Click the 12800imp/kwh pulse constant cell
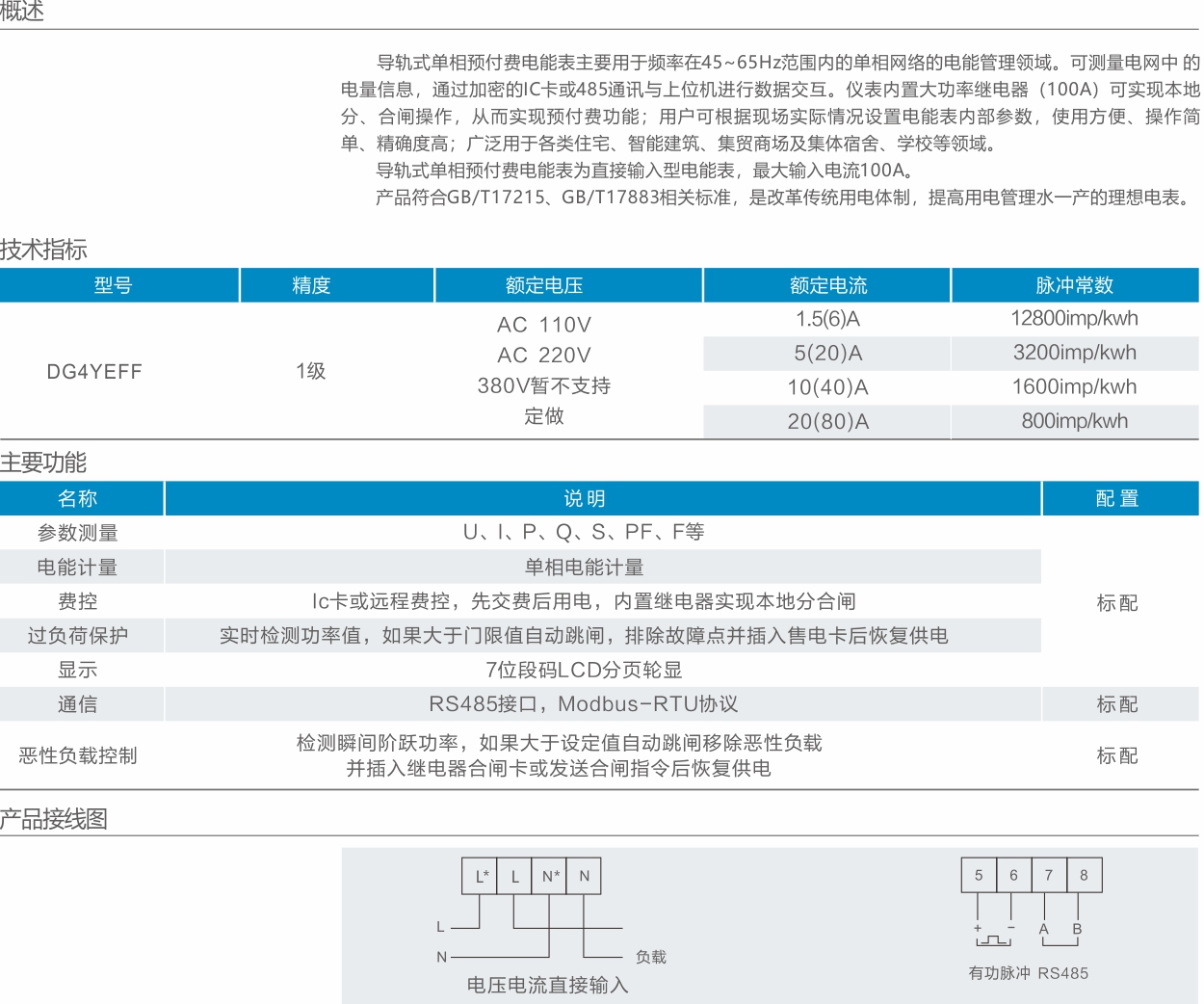Screen dimensions: 1204x1004 coord(1075,319)
